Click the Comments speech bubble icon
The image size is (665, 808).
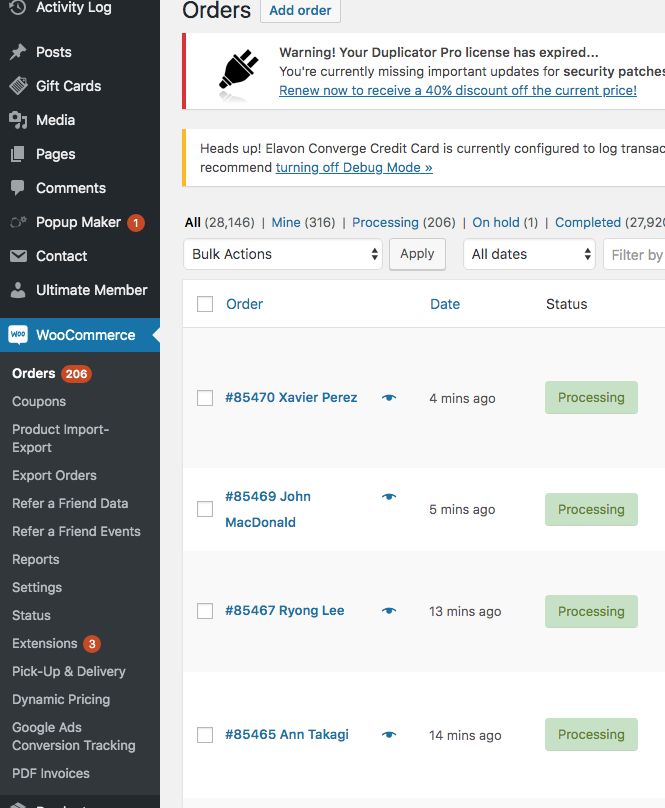pyautogui.click(x=18, y=188)
